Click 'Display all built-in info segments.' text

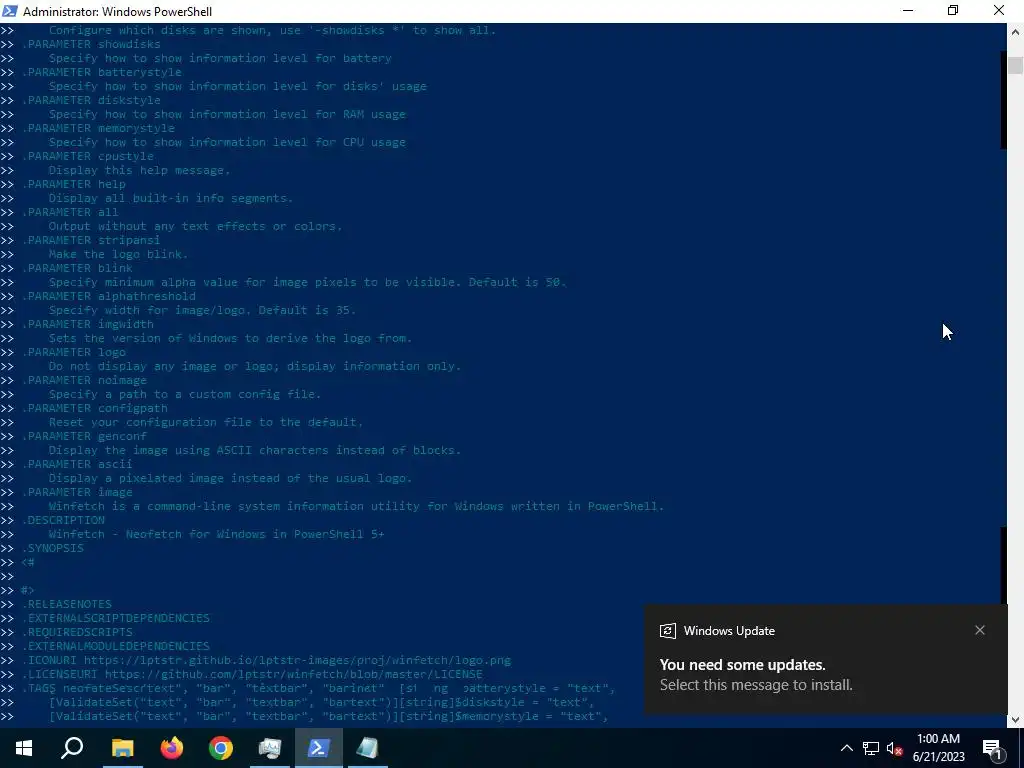pyautogui.click(x=170, y=199)
